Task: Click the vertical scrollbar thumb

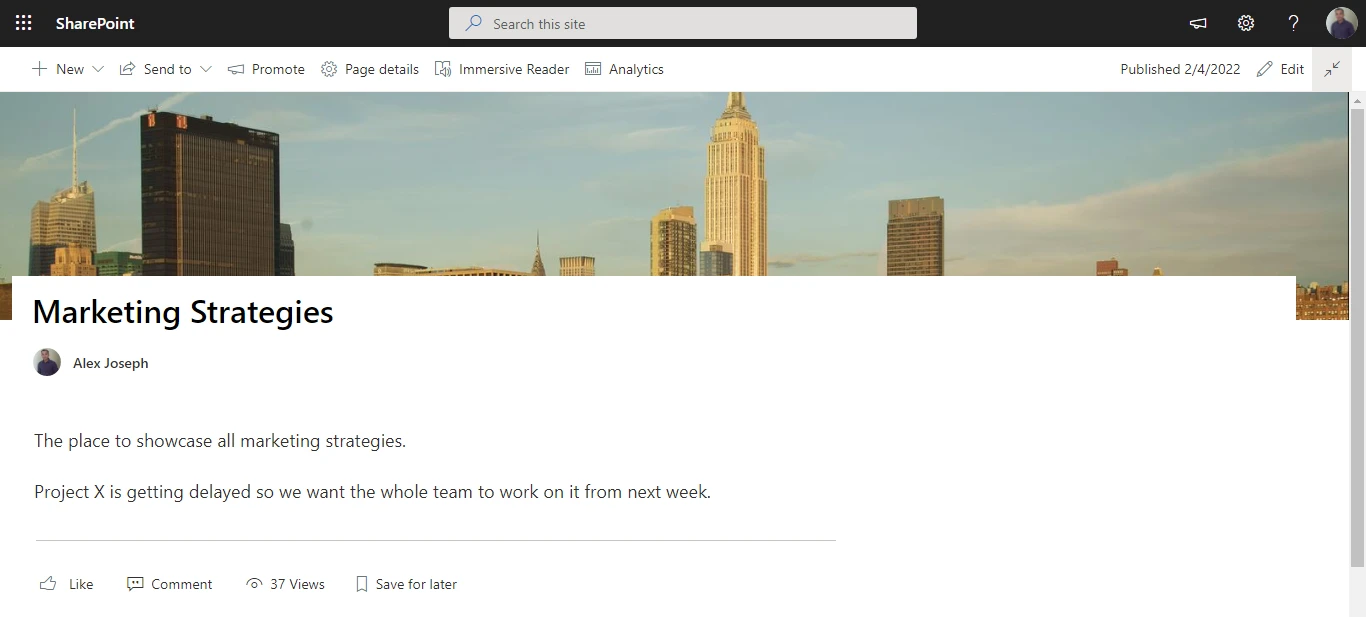Action: (x=1358, y=338)
